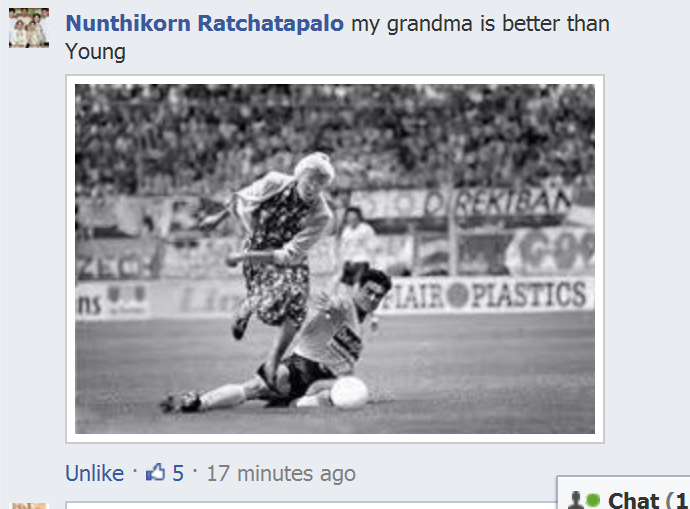Screen dimensions: 690x509
Task: Open Nunthikorn Ratchatapalo's profile name link
Action: [x=204, y=23]
